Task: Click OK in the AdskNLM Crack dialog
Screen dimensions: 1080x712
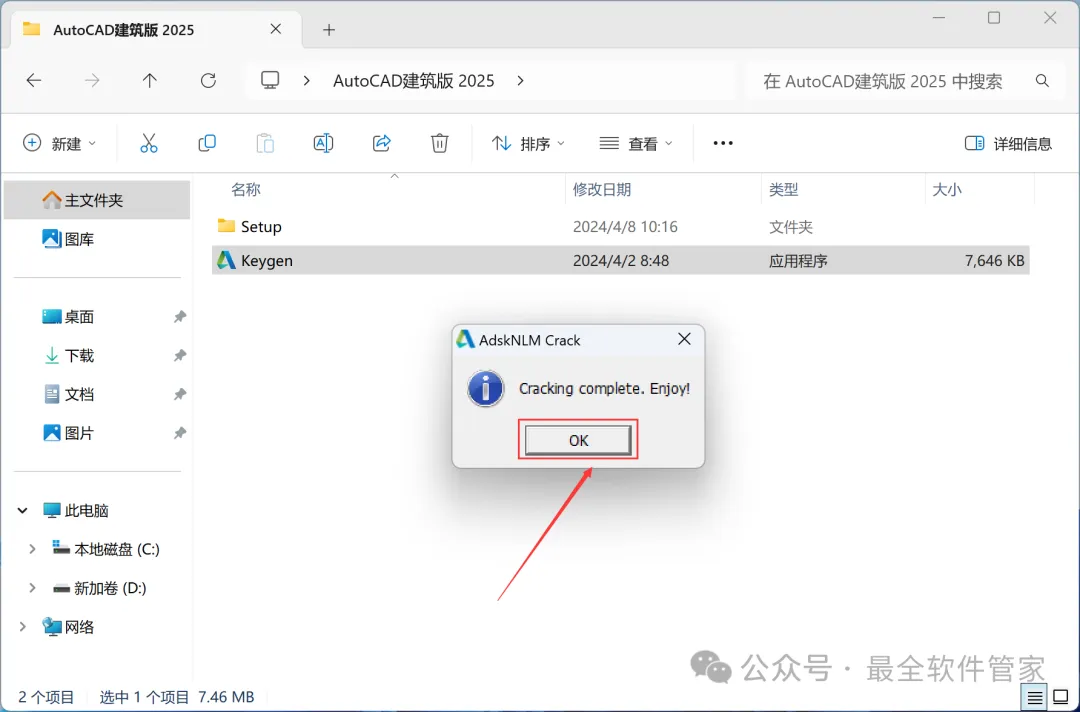Action: click(x=578, y=441)
